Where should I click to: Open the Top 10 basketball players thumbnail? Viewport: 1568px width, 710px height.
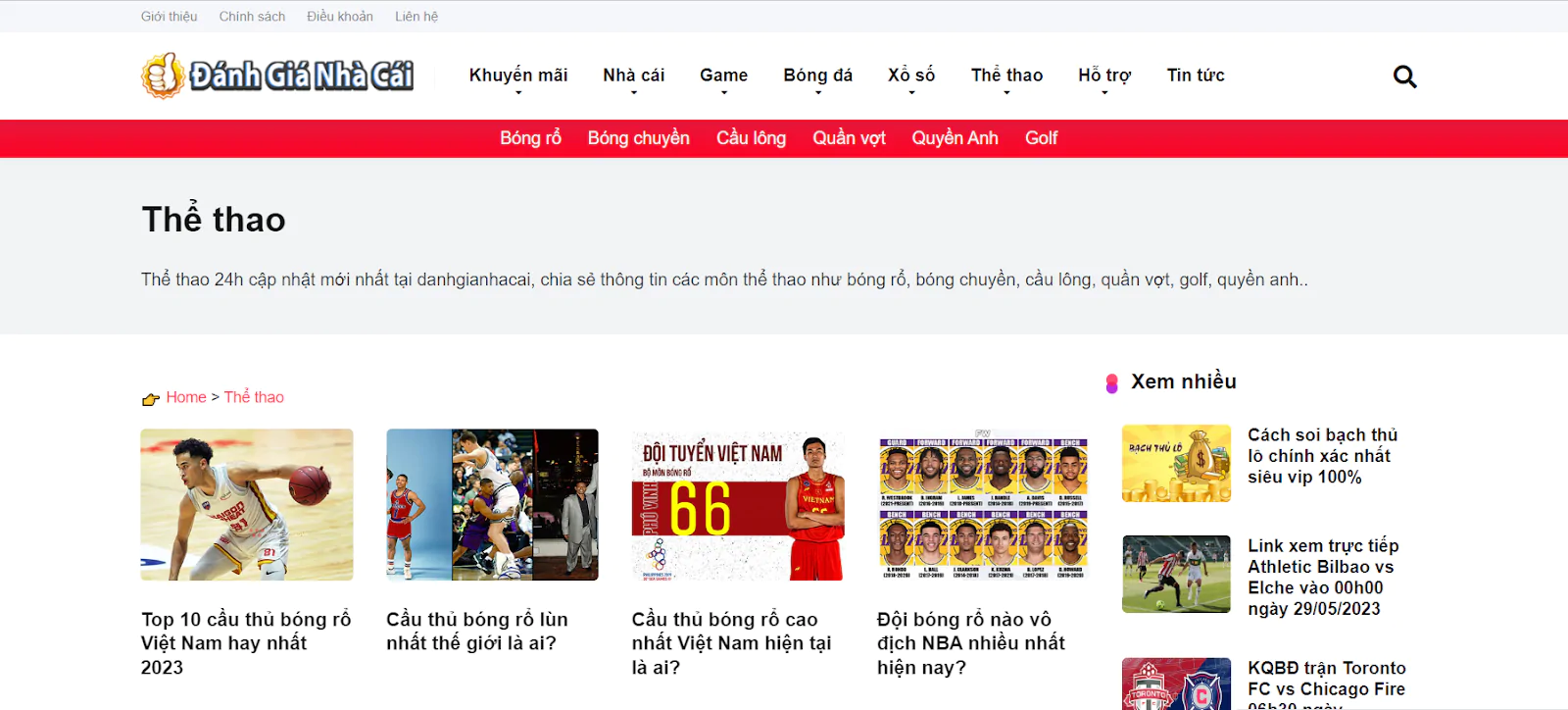tap(247, 504)
